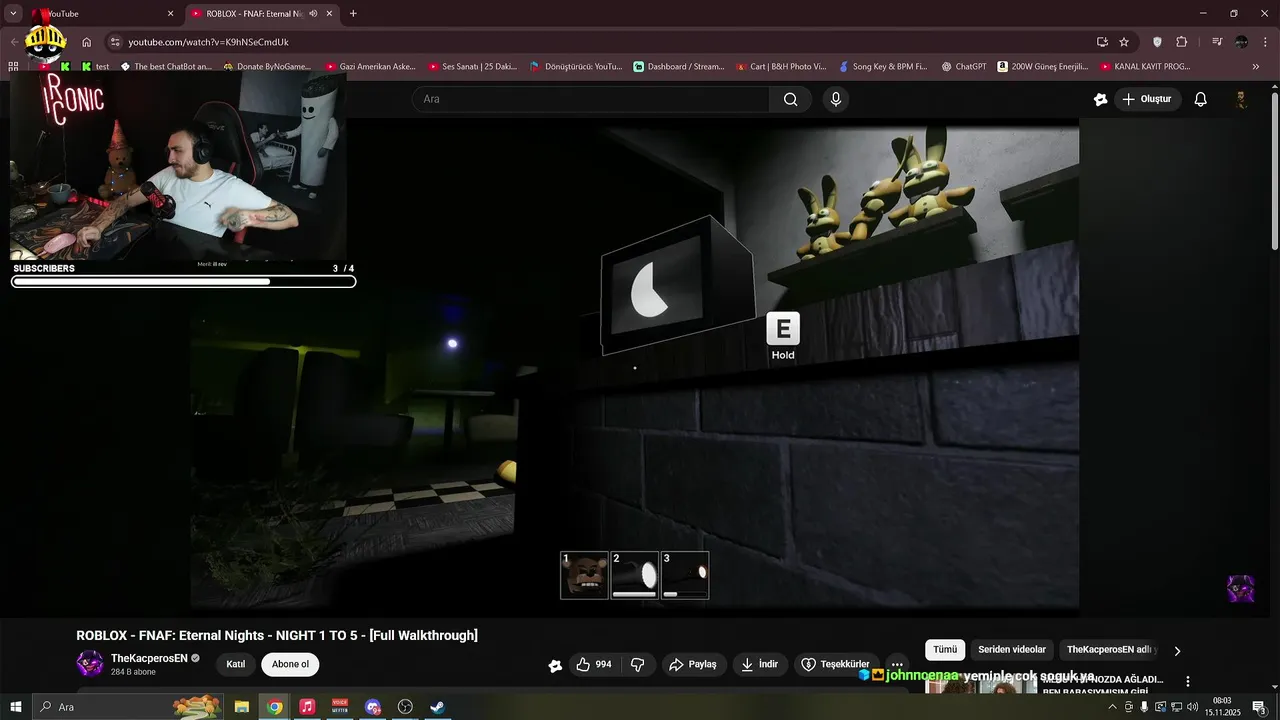Select the Tümü filter chip

(945, 650)
